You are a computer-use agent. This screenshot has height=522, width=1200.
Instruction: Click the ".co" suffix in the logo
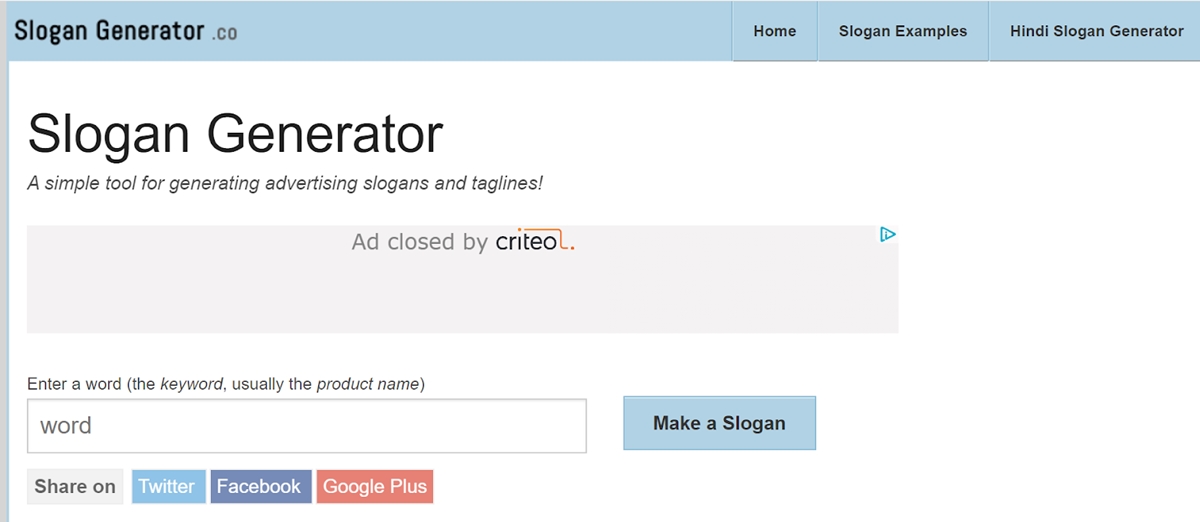(225, 33)
